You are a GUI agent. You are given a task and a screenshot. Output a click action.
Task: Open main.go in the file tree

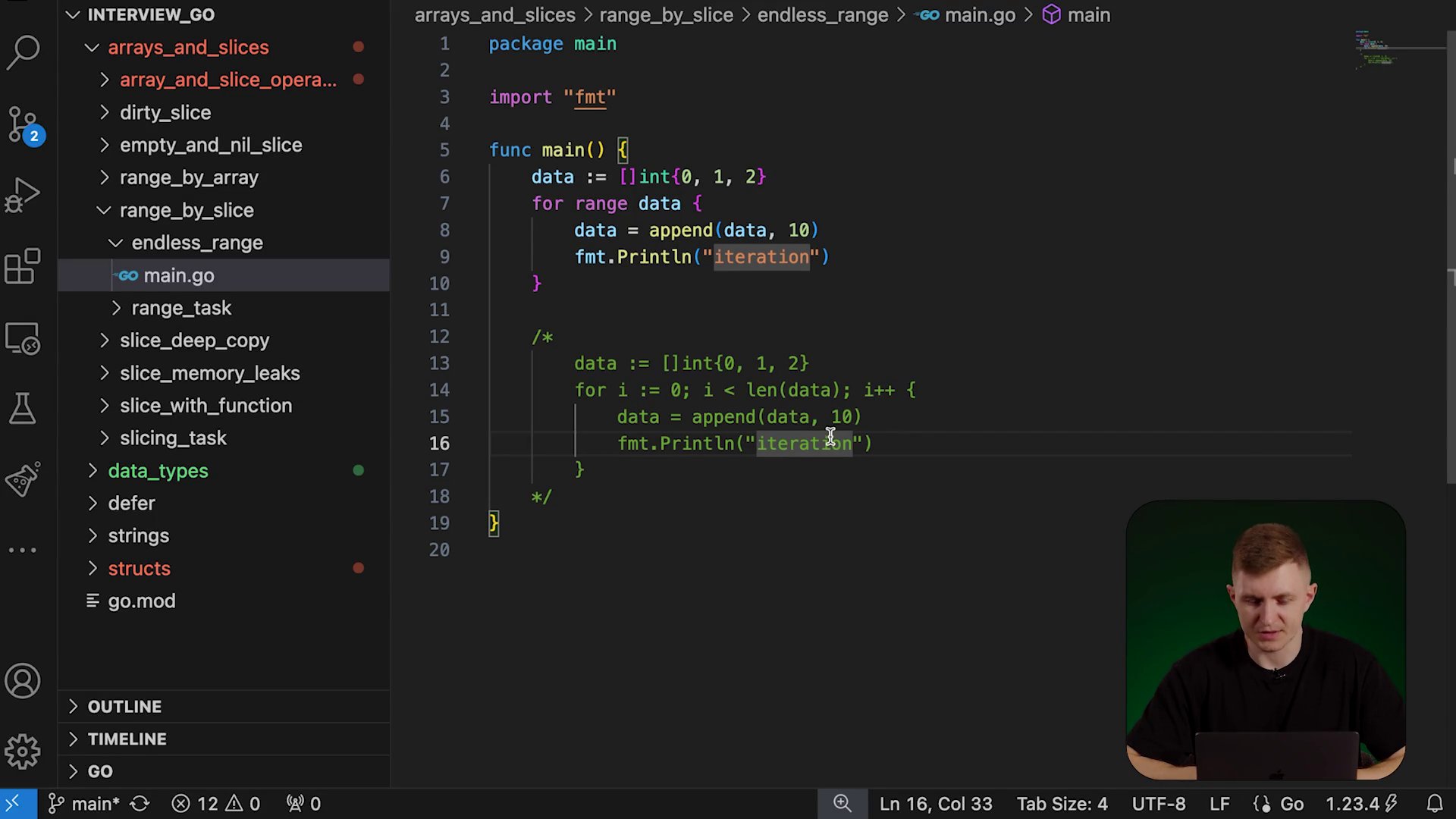tap(224, 275)
